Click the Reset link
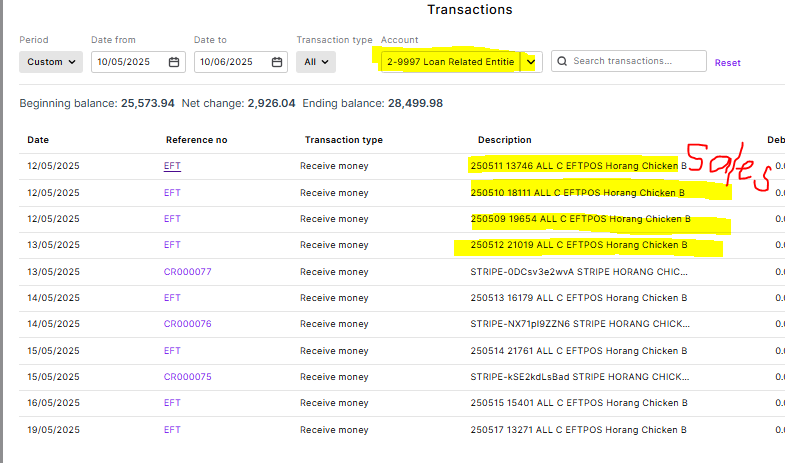 [727, 63]
